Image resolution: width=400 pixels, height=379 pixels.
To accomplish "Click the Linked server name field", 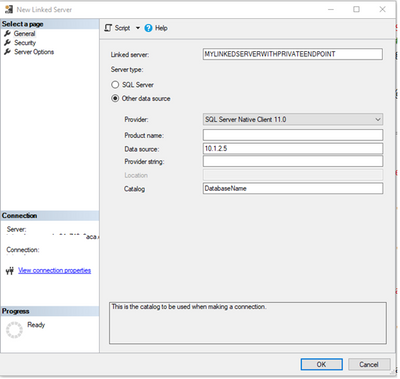I will (x=293, y=54).
